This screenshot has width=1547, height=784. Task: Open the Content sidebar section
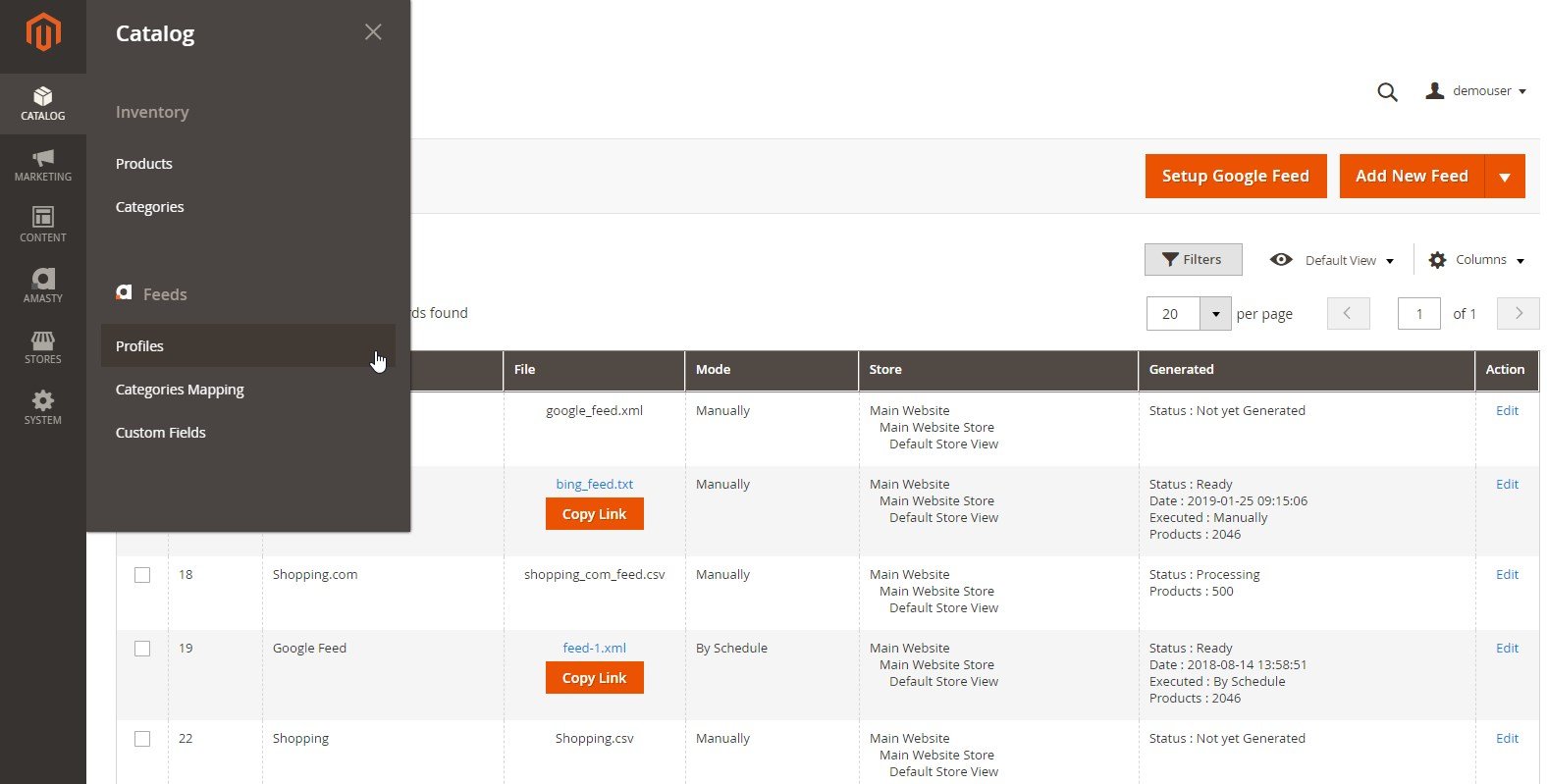pyautogui.click(x=43, y=226)
